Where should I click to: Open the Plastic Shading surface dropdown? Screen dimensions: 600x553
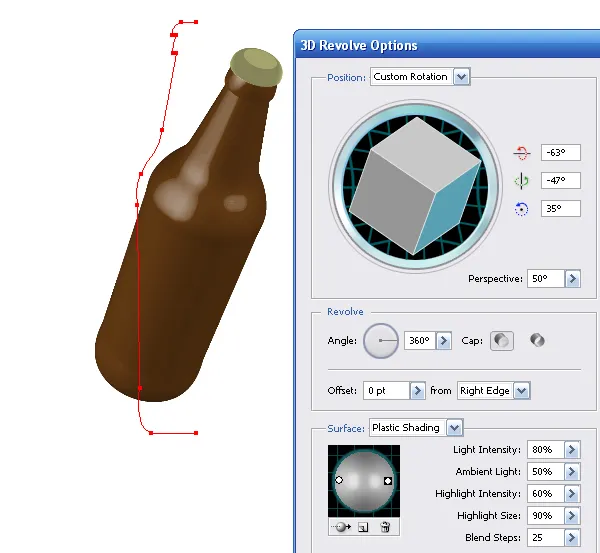click(x=454, y=428)
